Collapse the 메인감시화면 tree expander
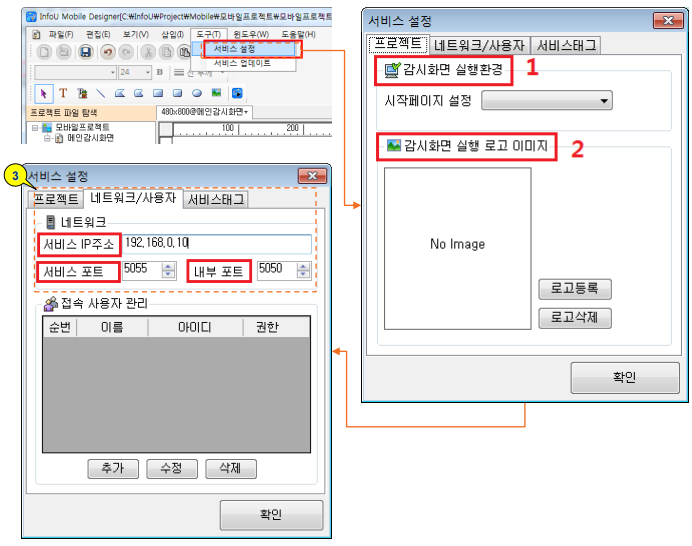Screen dimensions: 692x546 pos(47,138)
